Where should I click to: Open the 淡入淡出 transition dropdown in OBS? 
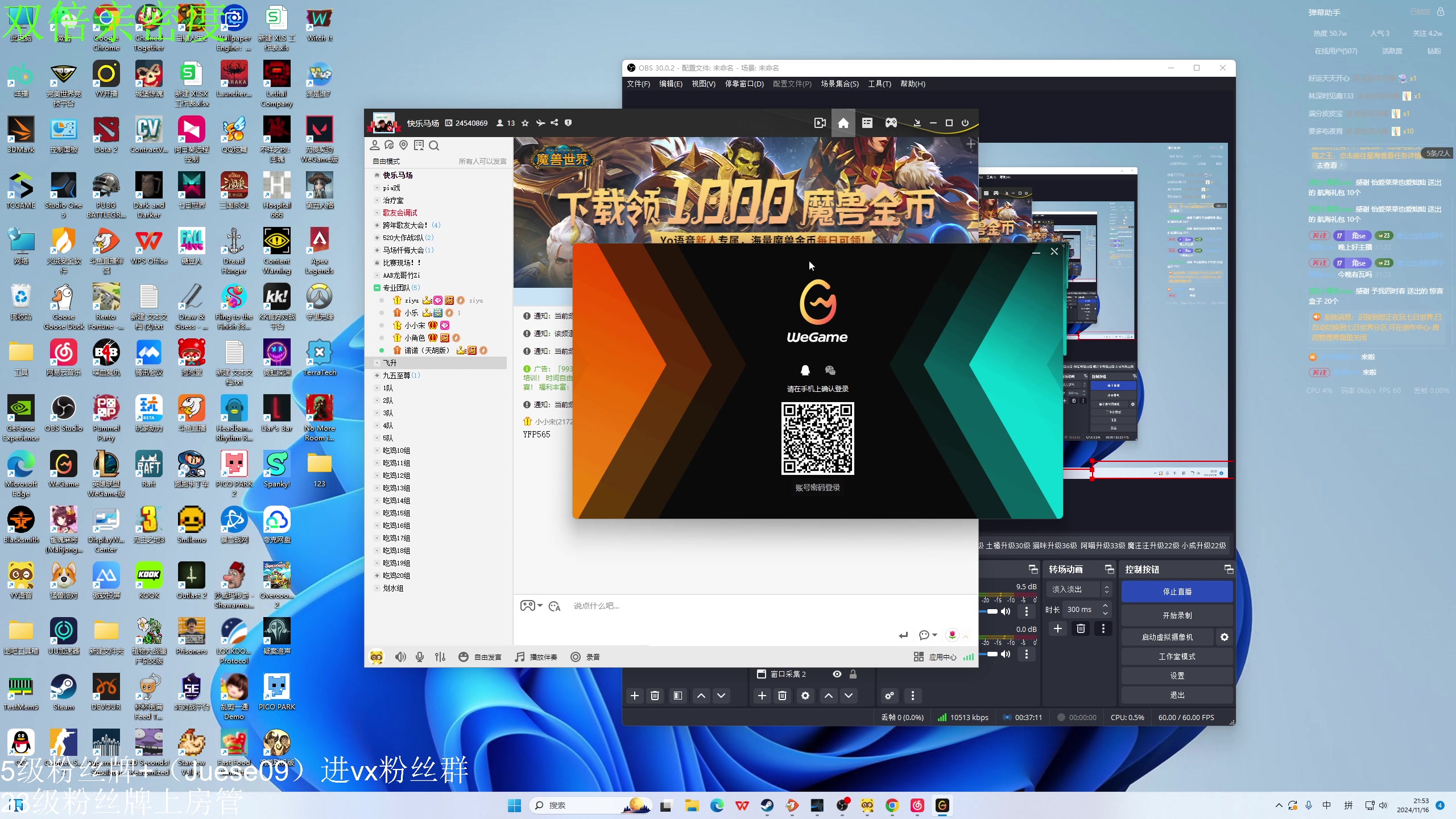pos(1079,589)
